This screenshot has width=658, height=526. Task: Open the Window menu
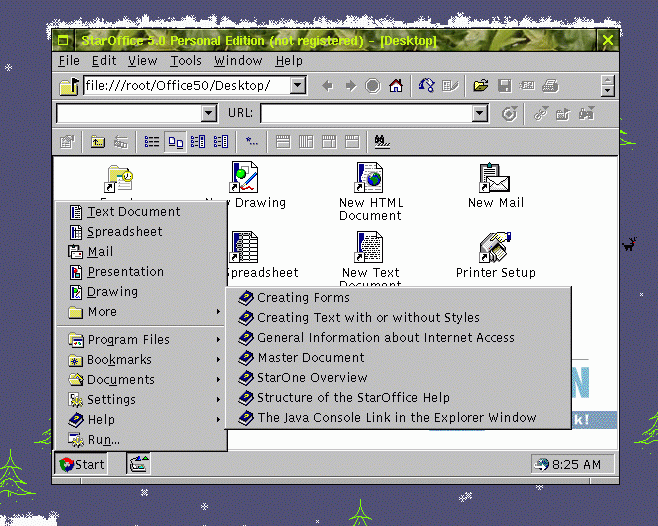pos(238,61)
